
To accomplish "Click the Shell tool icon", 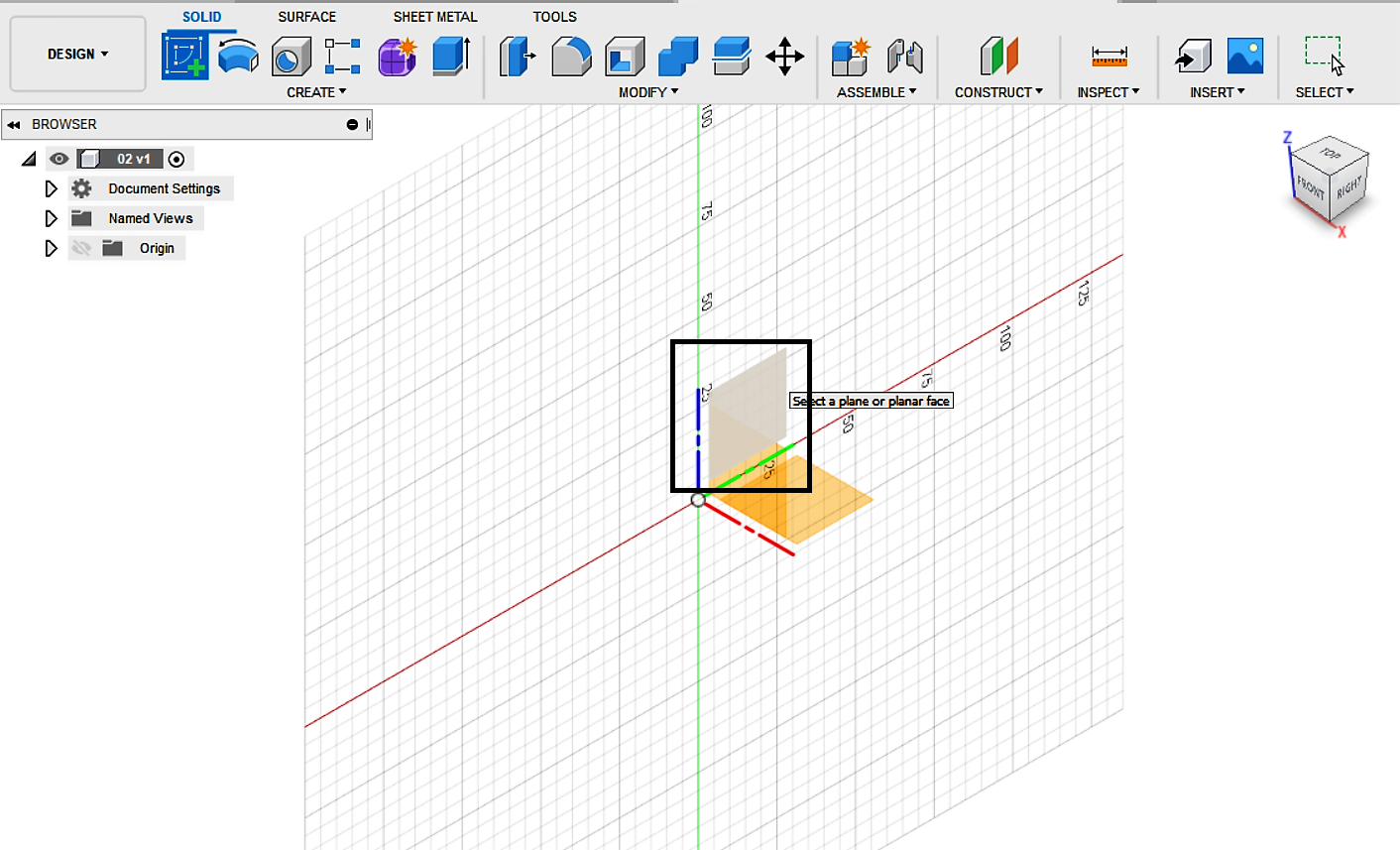I will (x=625, y=57).
